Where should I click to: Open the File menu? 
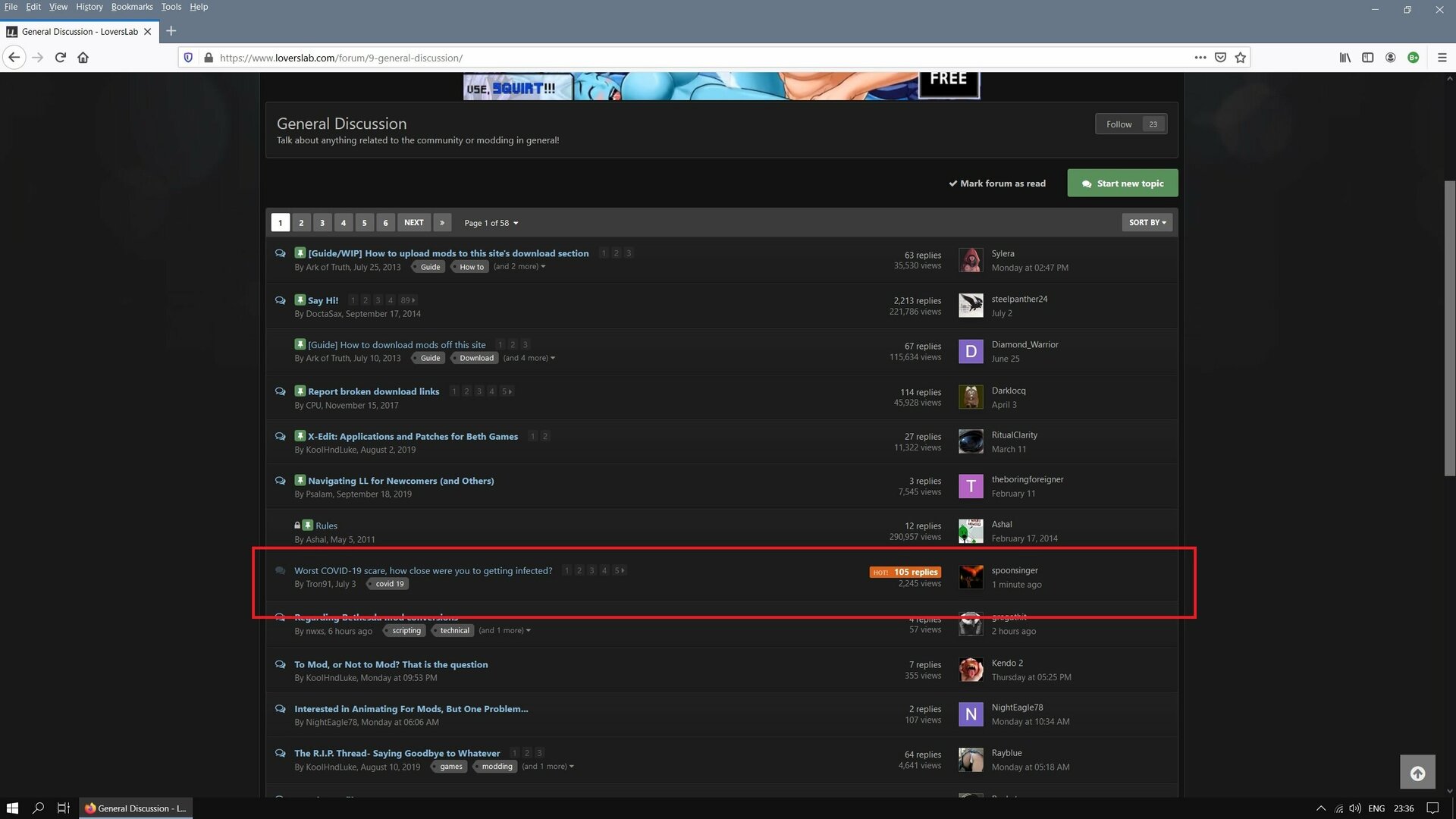11,7
